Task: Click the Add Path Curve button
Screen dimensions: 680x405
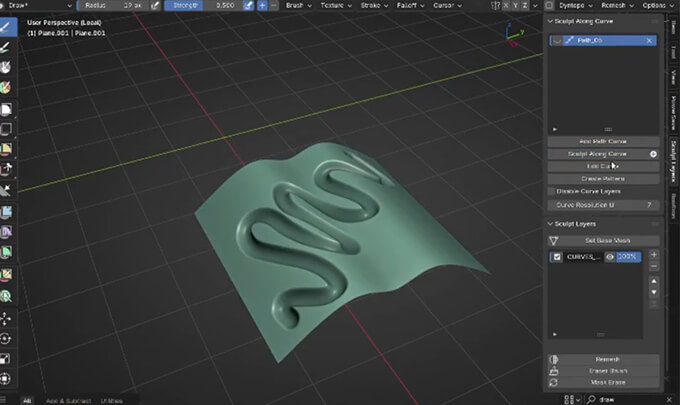Action: click(604, 142)
